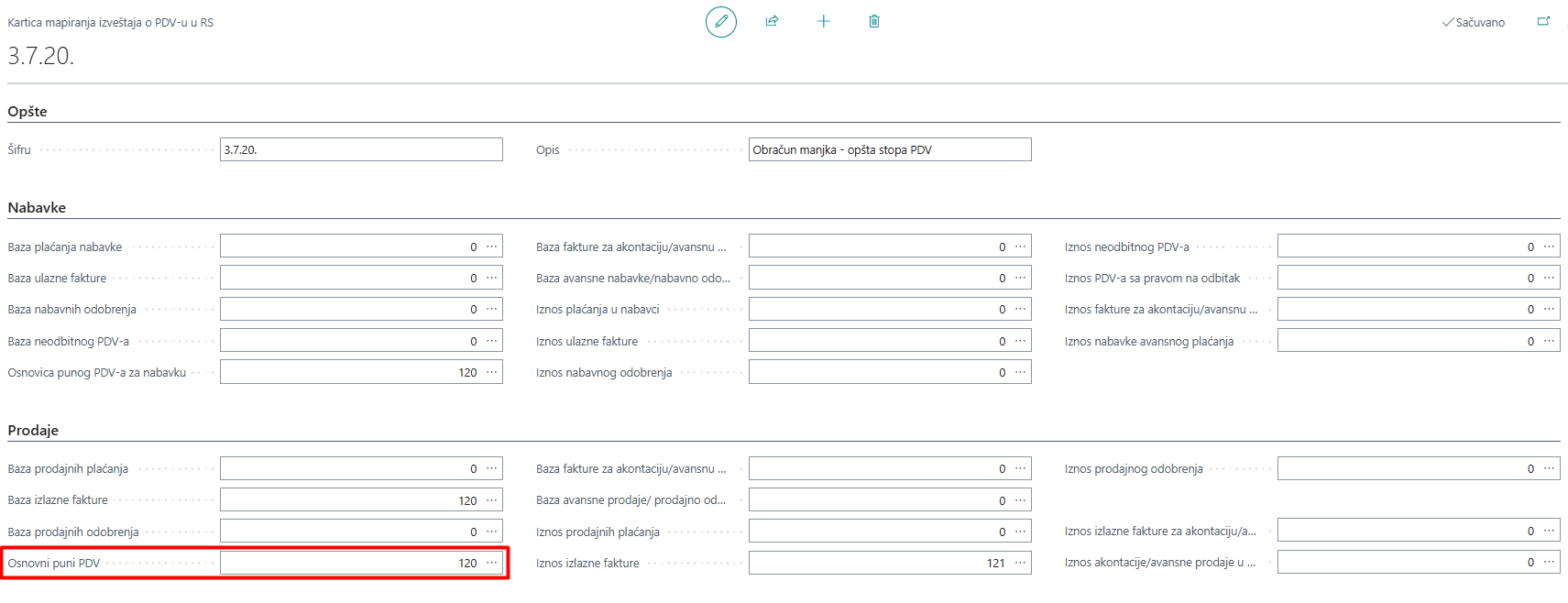Open lookup dots for Iznos neodbitnog PDV-a
Screen dimensions: 1568x603
(x=1549, y=247)
